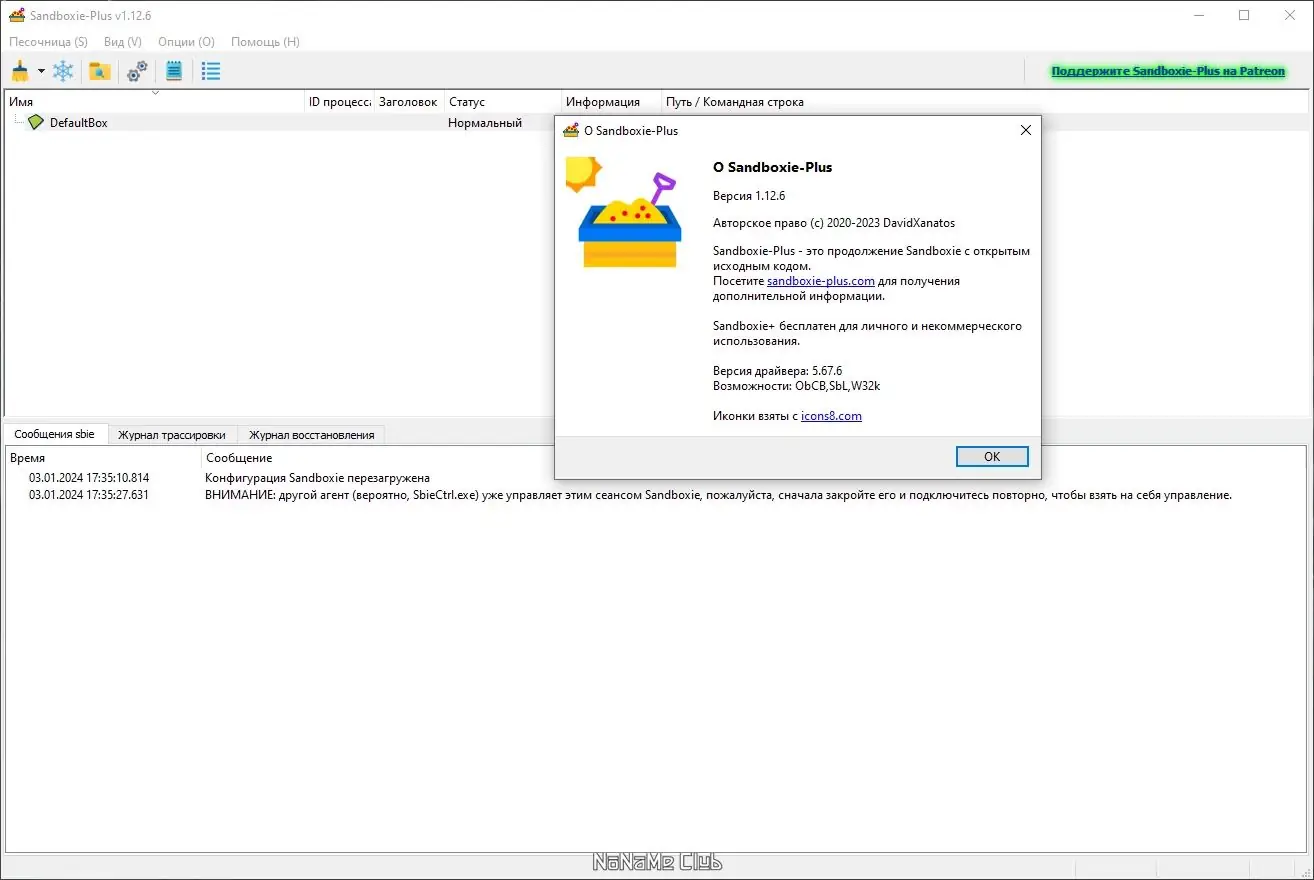This screenshot has height=880, width=1314.
Task: Select the DefaultBox tree row
Action: 656,122
